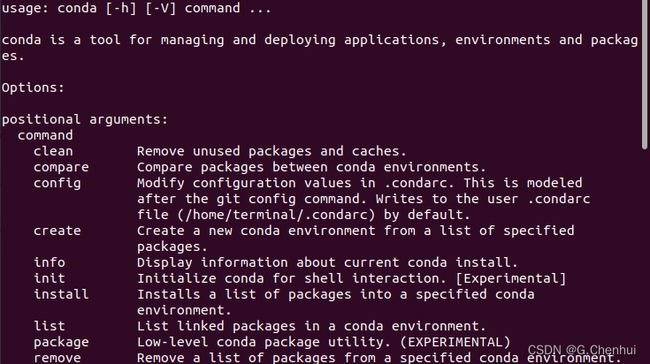The image size is (650, 364).
Task: Click the 'command' subheading under positional arguments
Action: point(45,136)
